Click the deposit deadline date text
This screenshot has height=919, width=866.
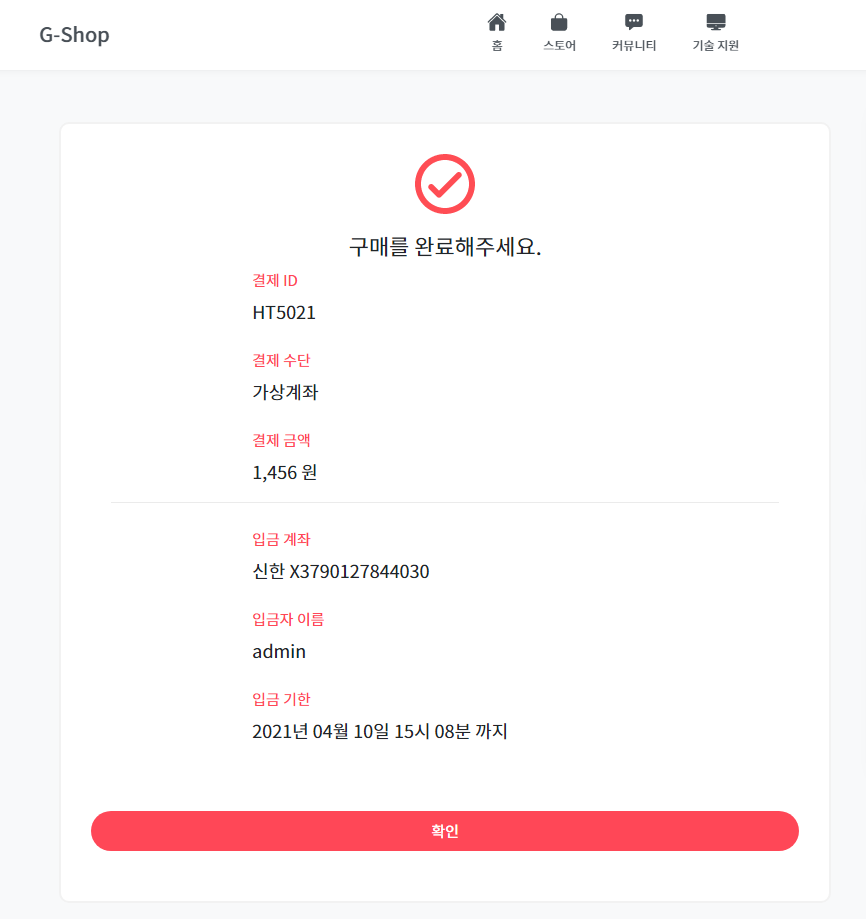point(380,732)
